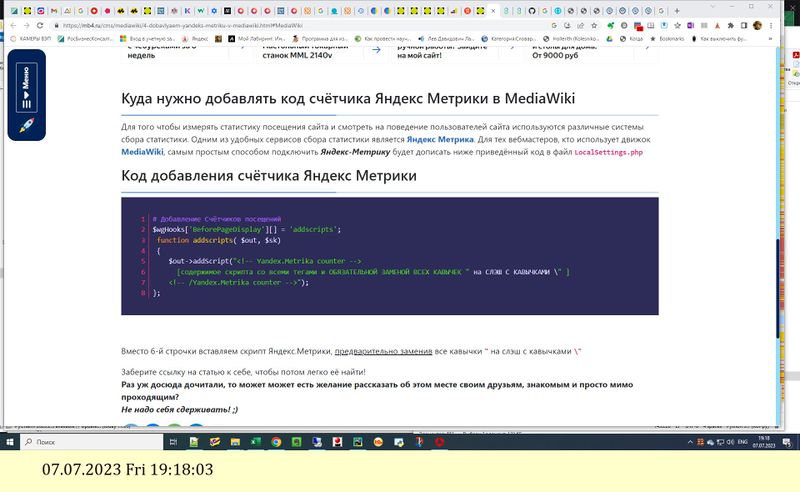Open the Когда bookmark

pyautogui.click(x=632, y=38)
